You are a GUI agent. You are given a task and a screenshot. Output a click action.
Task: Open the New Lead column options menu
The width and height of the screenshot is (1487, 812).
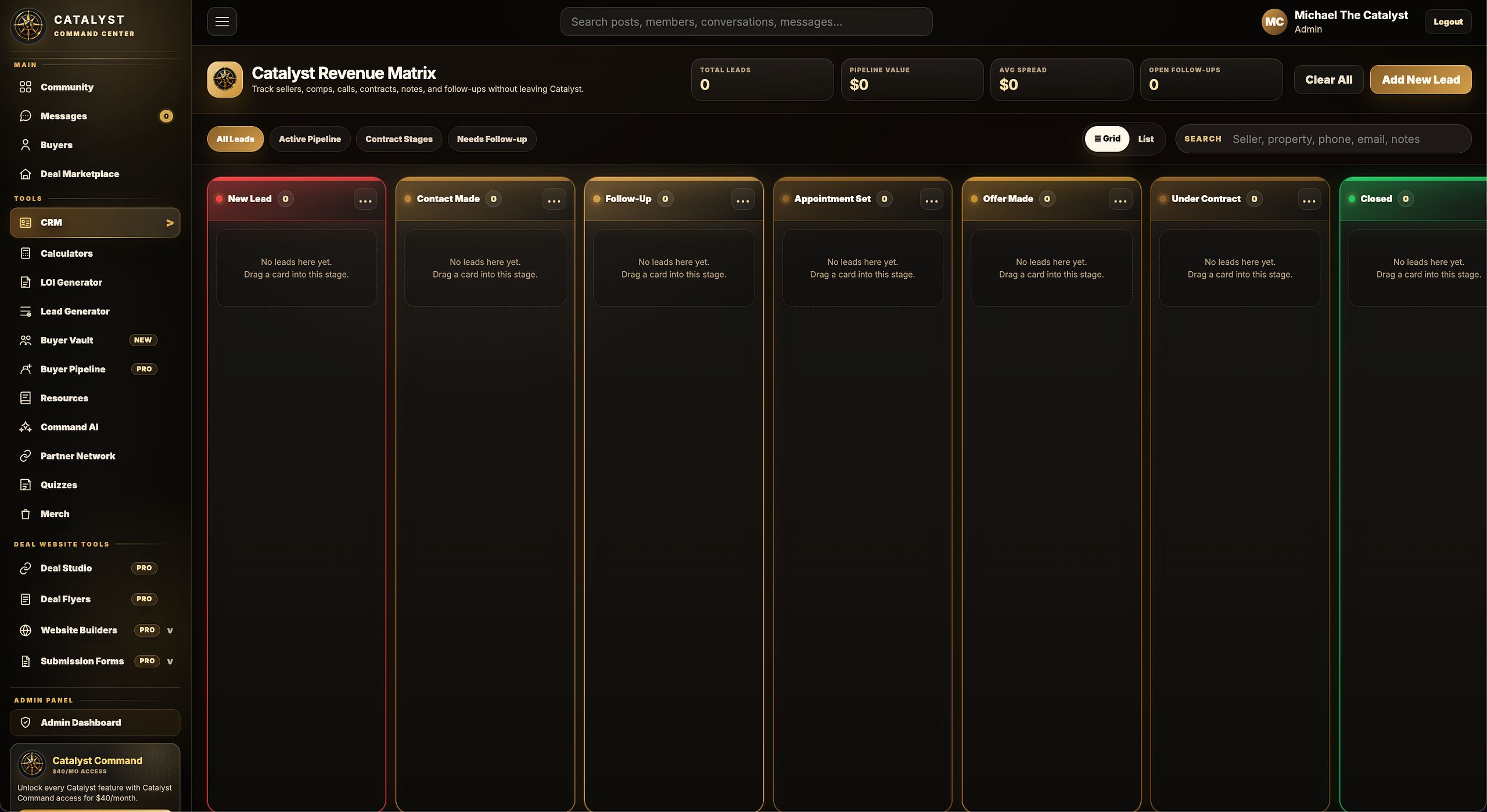365,199
